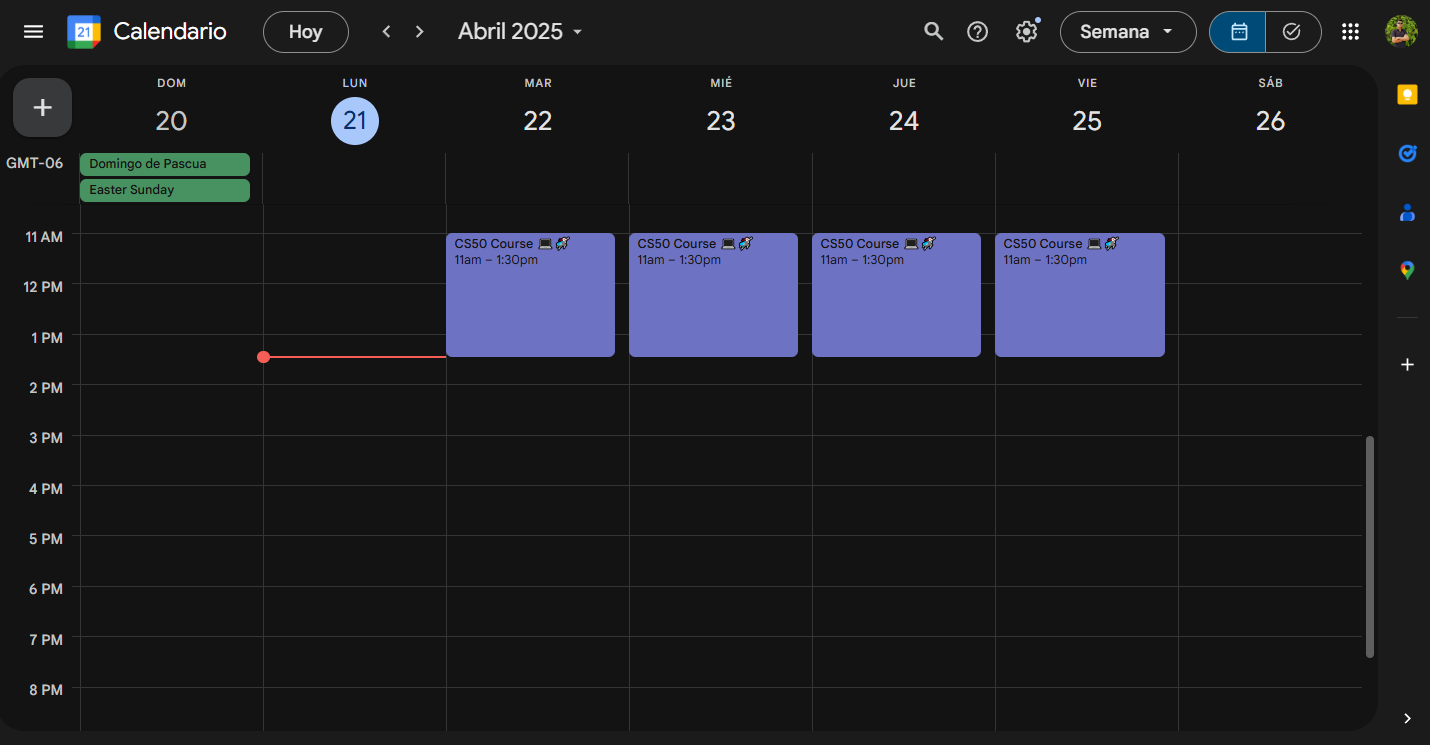Select Wednesday 23 day header
Screen dimensions: 1430x745
[x=721, y=121]
